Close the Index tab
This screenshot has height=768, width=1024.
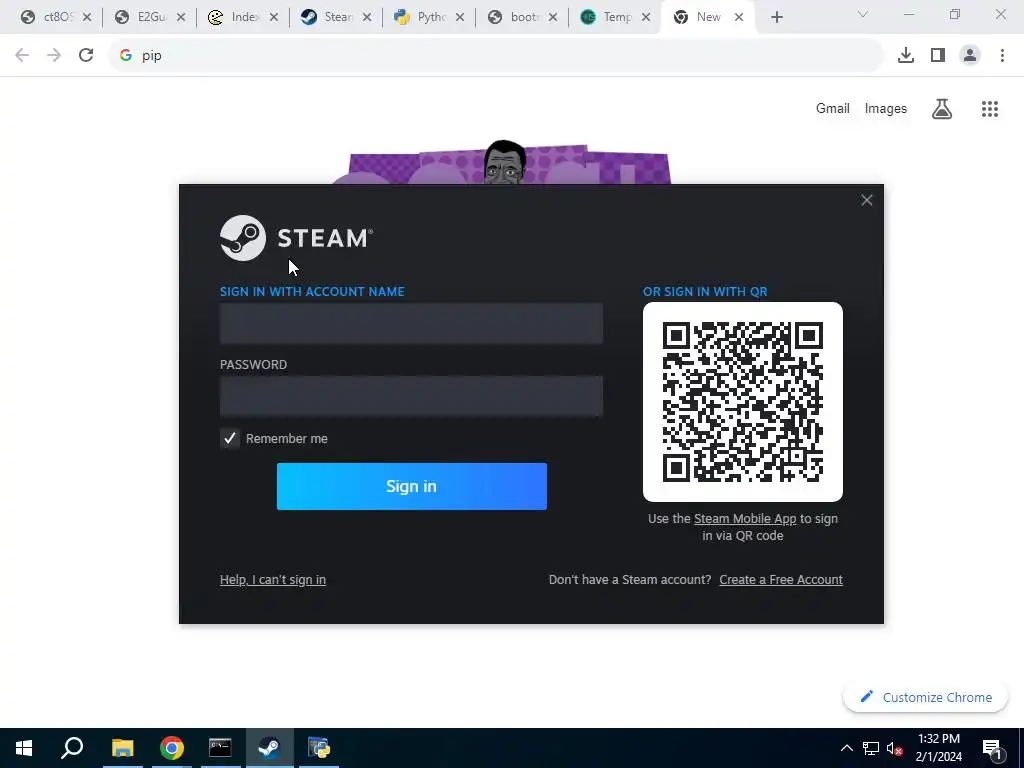click(x=274, y=18)
